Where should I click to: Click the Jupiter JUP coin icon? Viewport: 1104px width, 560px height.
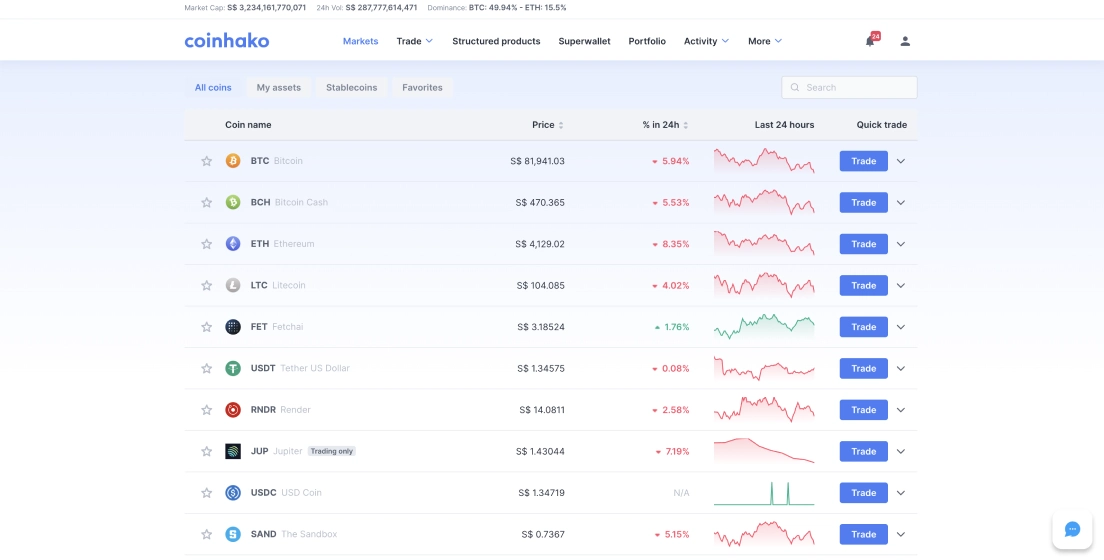[233, 452]
